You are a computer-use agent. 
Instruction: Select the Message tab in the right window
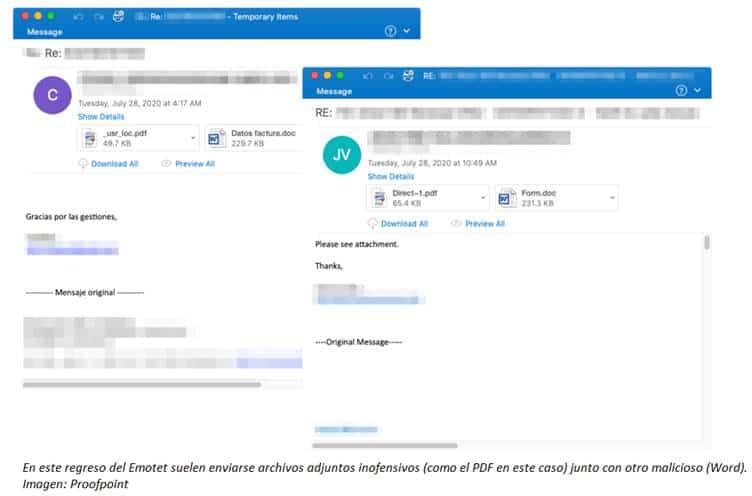[x=334, y=90]
